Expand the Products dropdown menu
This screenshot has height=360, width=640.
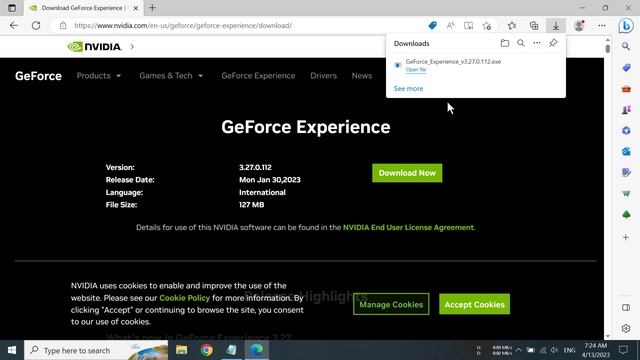tap(99, 76)
